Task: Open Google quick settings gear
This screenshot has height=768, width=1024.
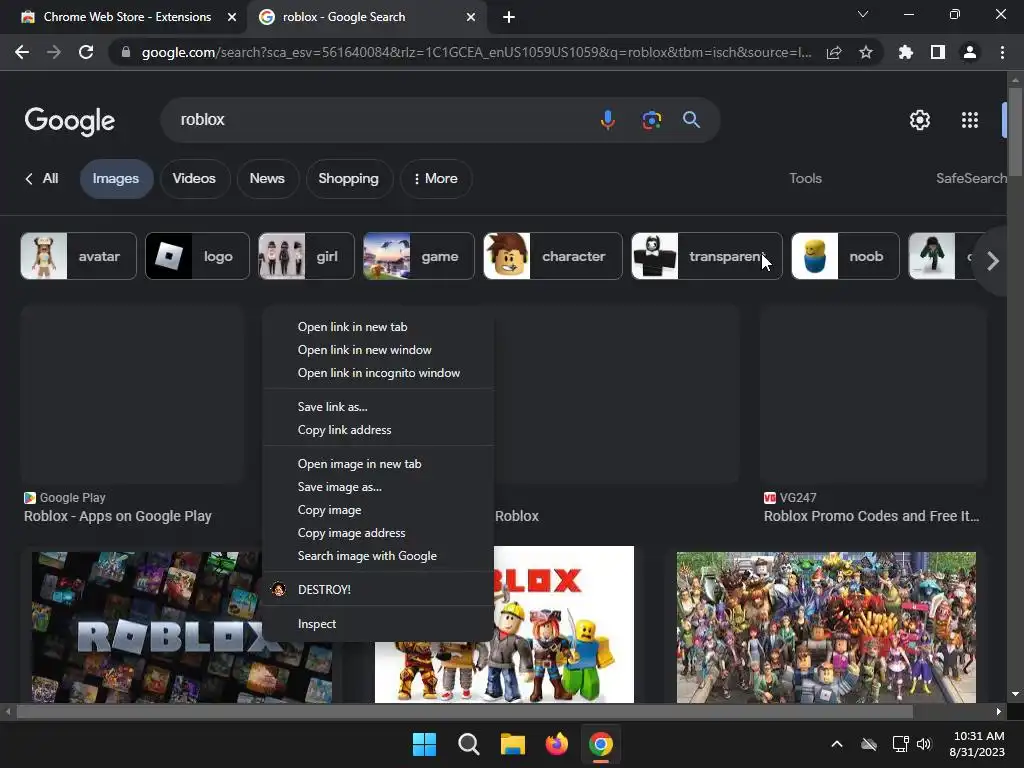Action: pyautogui.click(x=920, y=120)
